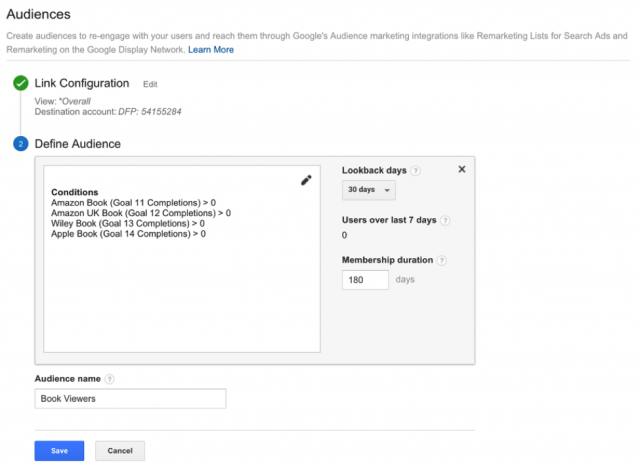Image resolution: width=640 pixels, height=471 pixels.
Task: Open the Learn More link
Action: point(211,50)
